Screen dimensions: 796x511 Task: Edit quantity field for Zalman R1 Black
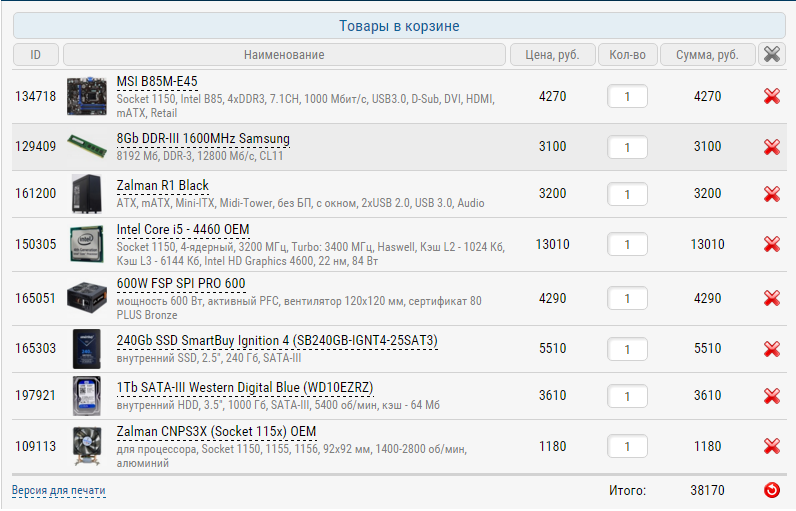[627, 194]
